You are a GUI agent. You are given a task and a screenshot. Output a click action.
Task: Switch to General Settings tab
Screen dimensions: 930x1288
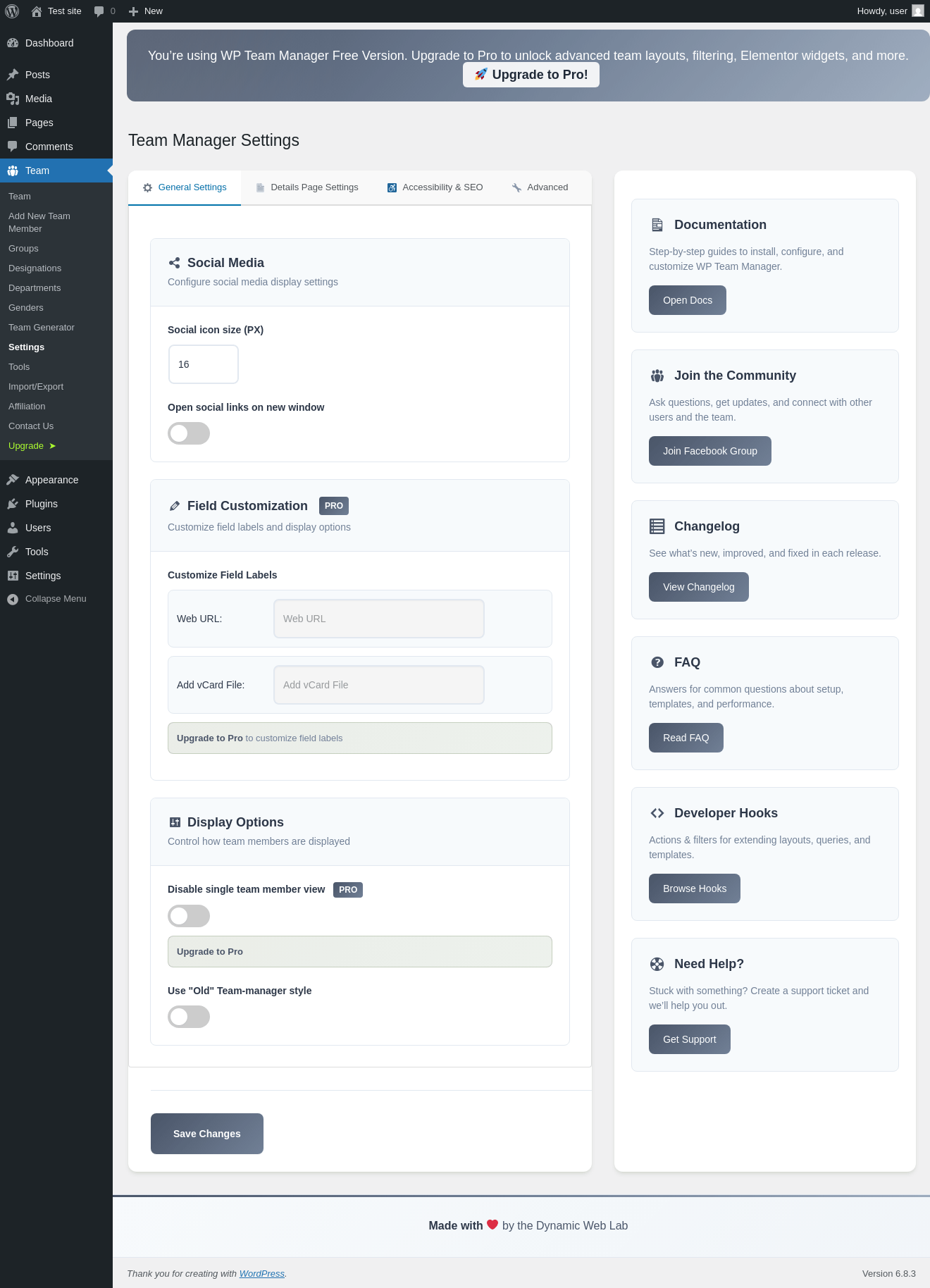pyautogui.click(x=185, y=187)
